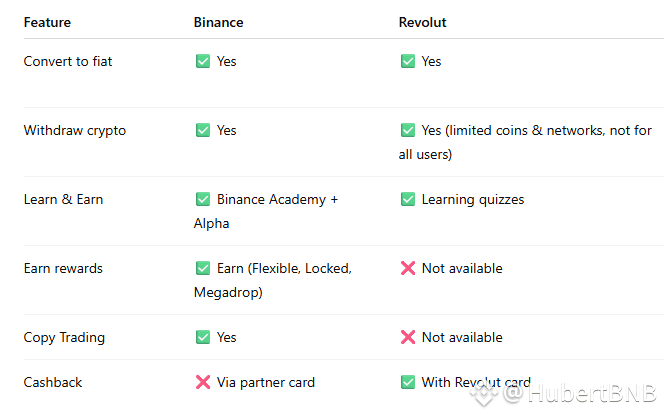Click green checkmark beside Binance Academy + Alpha

click(203, 200)
